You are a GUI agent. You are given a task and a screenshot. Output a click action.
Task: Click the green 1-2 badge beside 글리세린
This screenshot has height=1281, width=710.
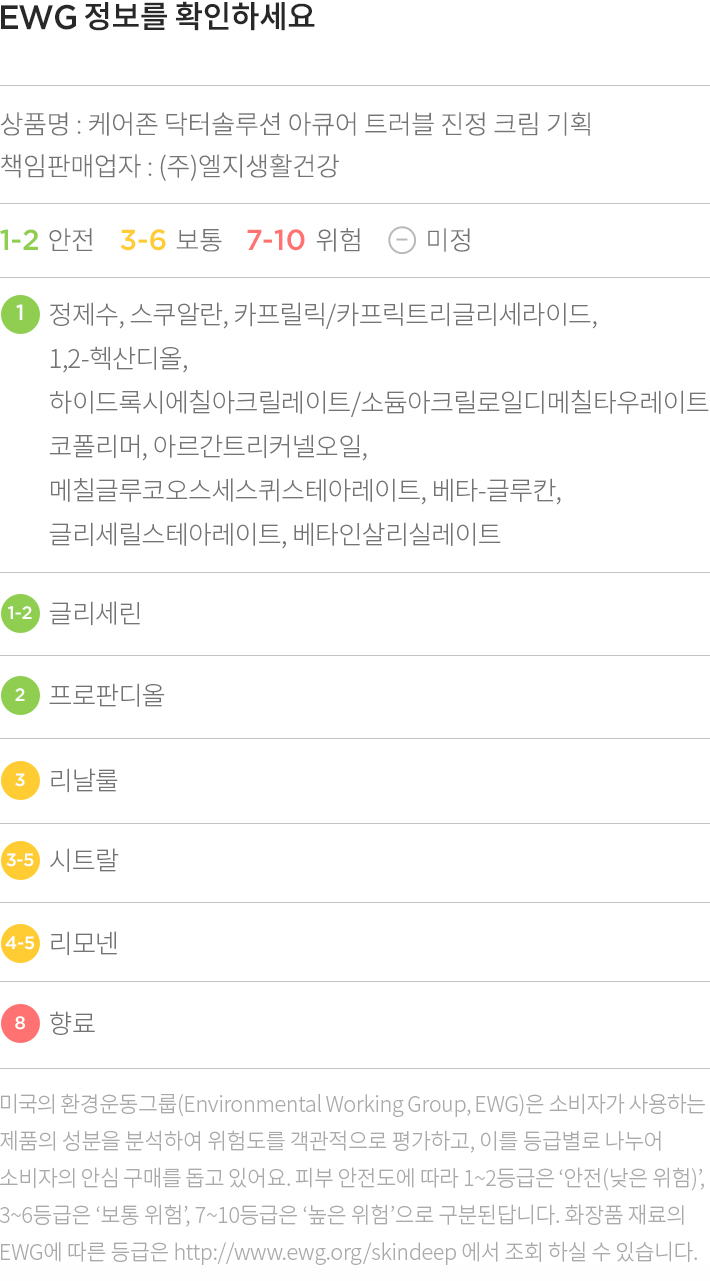[x=20, y=613]
